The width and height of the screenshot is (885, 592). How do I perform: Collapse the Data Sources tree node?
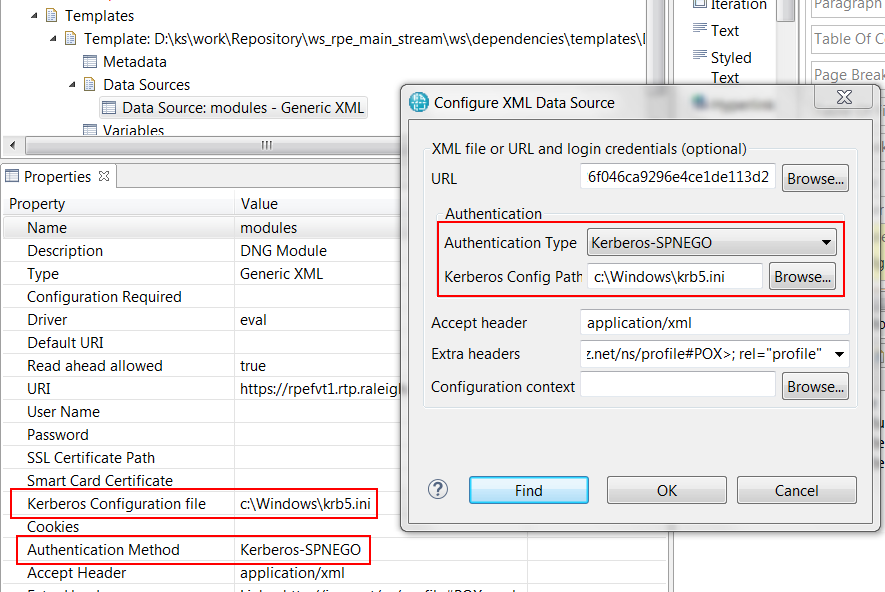pyautogui.click(x=73, y=85)
